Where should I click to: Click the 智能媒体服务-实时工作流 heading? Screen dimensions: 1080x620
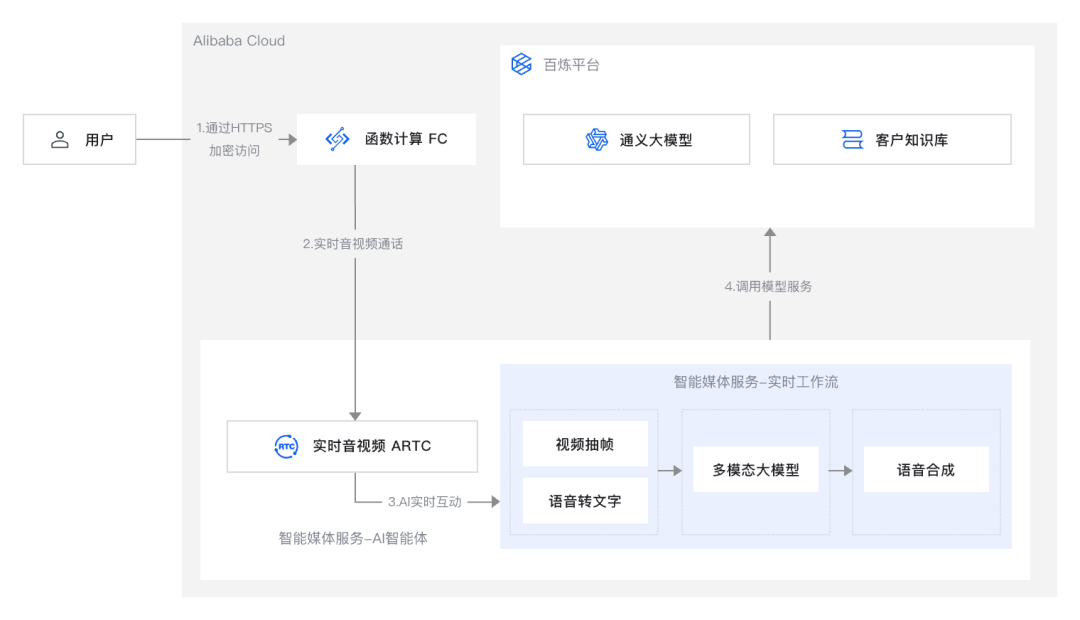pos(756,382)
